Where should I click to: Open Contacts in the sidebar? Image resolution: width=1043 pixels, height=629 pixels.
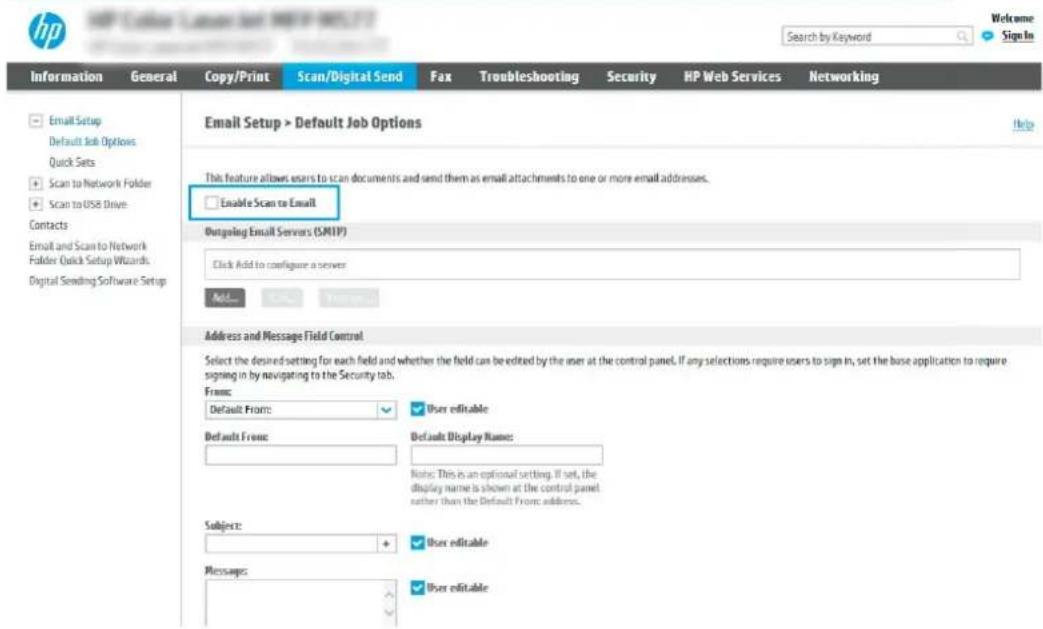[x=48, y=225]
